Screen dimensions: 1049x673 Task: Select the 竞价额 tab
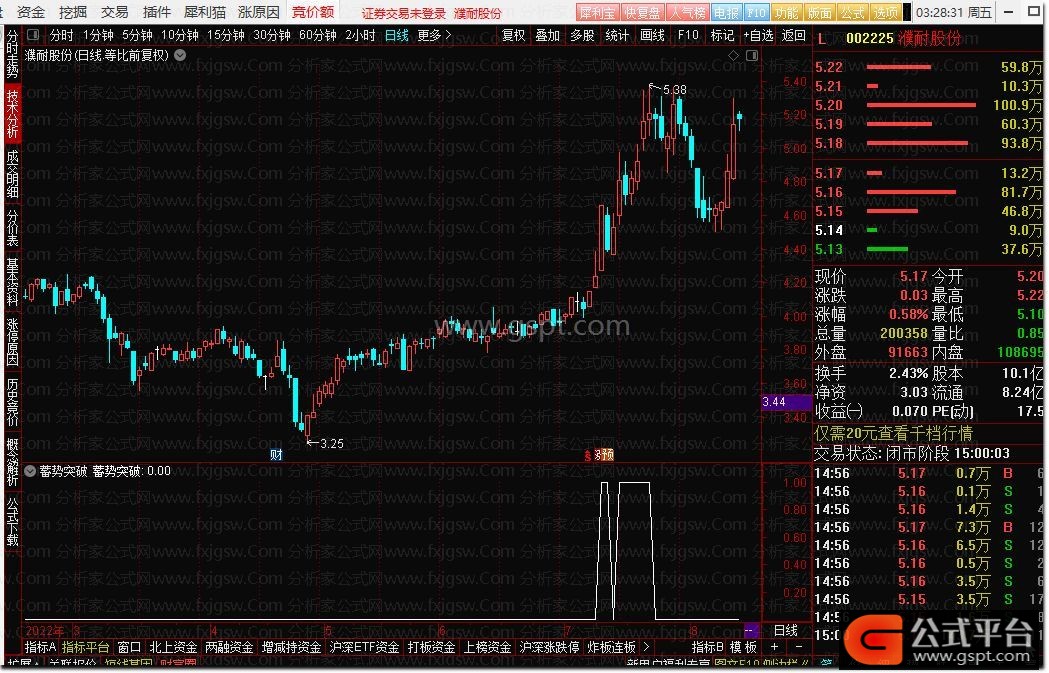coord(313,12)
